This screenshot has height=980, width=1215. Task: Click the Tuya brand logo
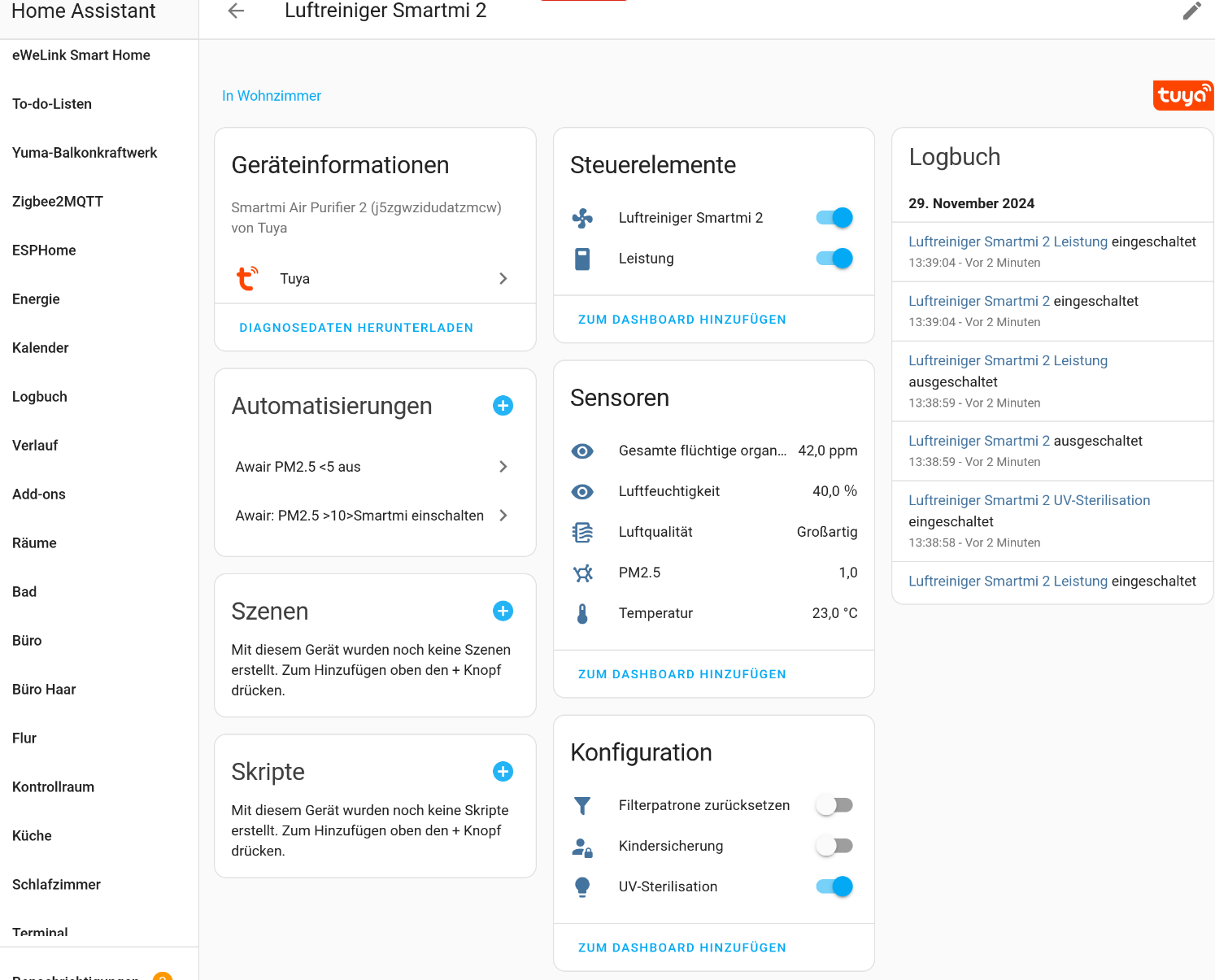point(1182,95)
